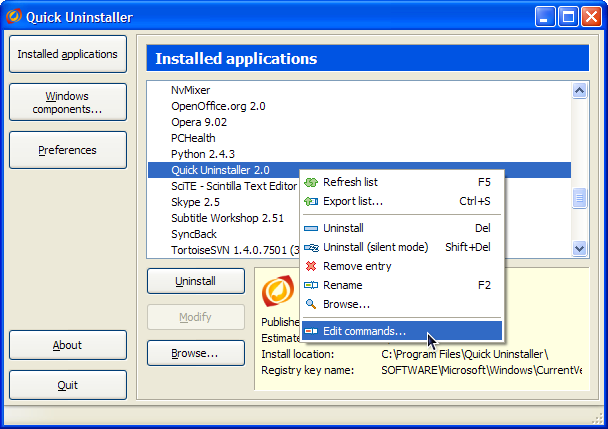This screenshot has height=429, width=608.
Task: Choose Remove entry from context menu
Action: [402, 266]
